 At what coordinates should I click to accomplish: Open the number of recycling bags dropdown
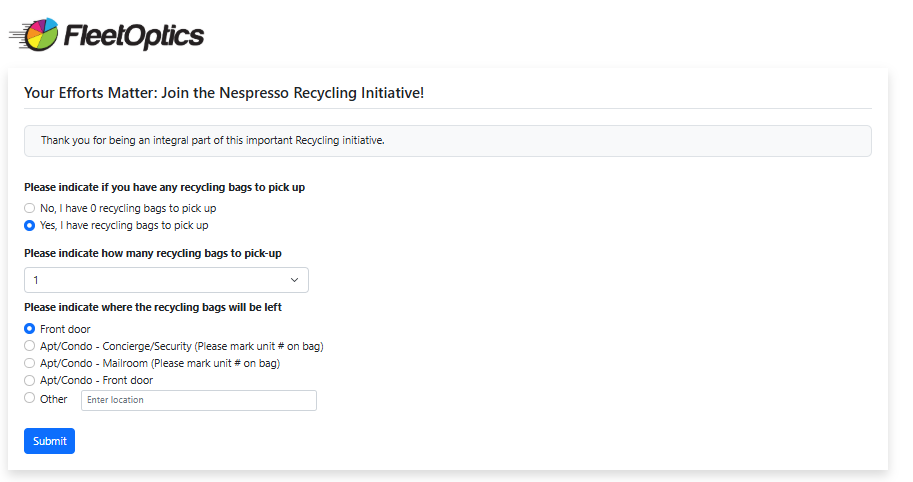coord(166,280)
